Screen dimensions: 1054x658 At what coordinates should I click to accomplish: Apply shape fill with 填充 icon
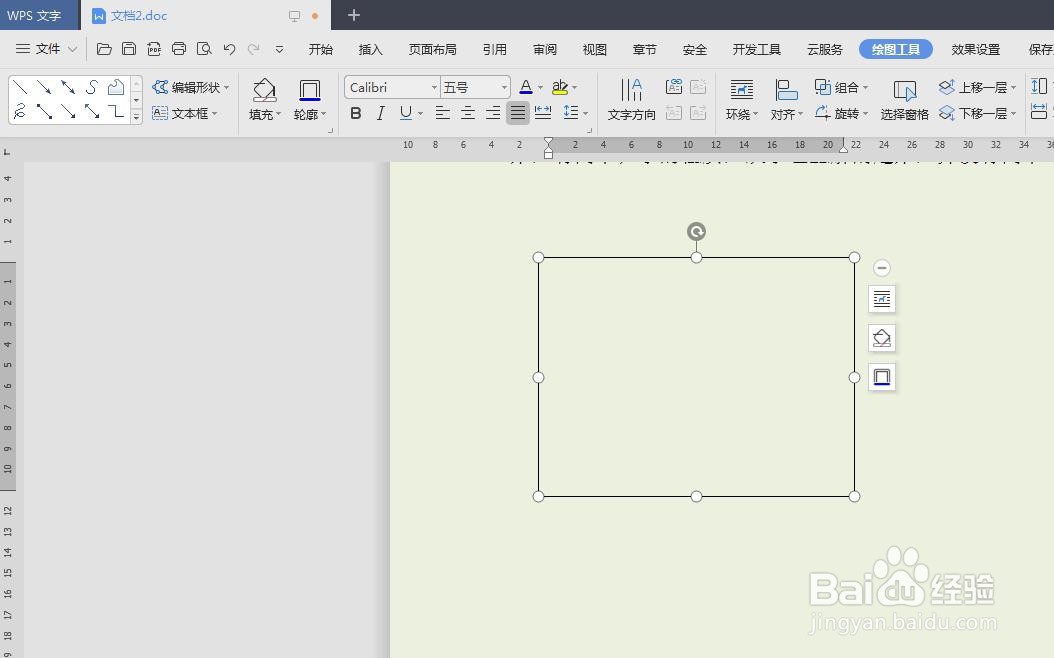click(x=264, y=90)
